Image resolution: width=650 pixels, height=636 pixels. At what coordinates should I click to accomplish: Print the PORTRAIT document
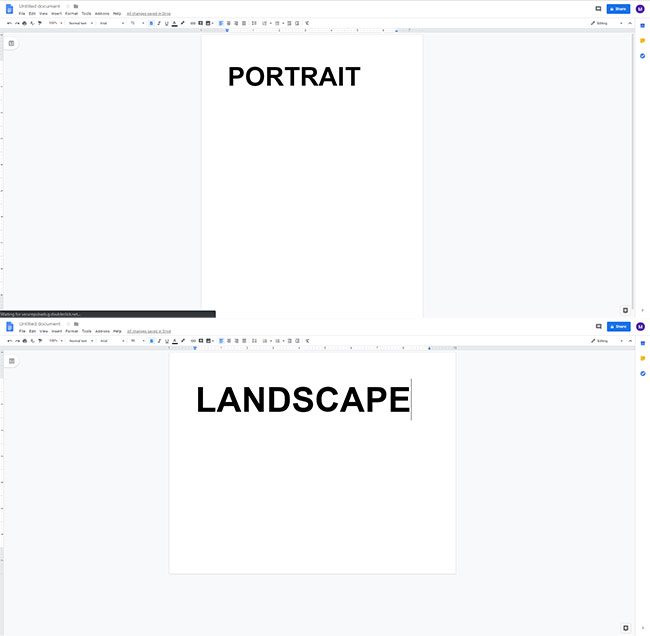24,23
